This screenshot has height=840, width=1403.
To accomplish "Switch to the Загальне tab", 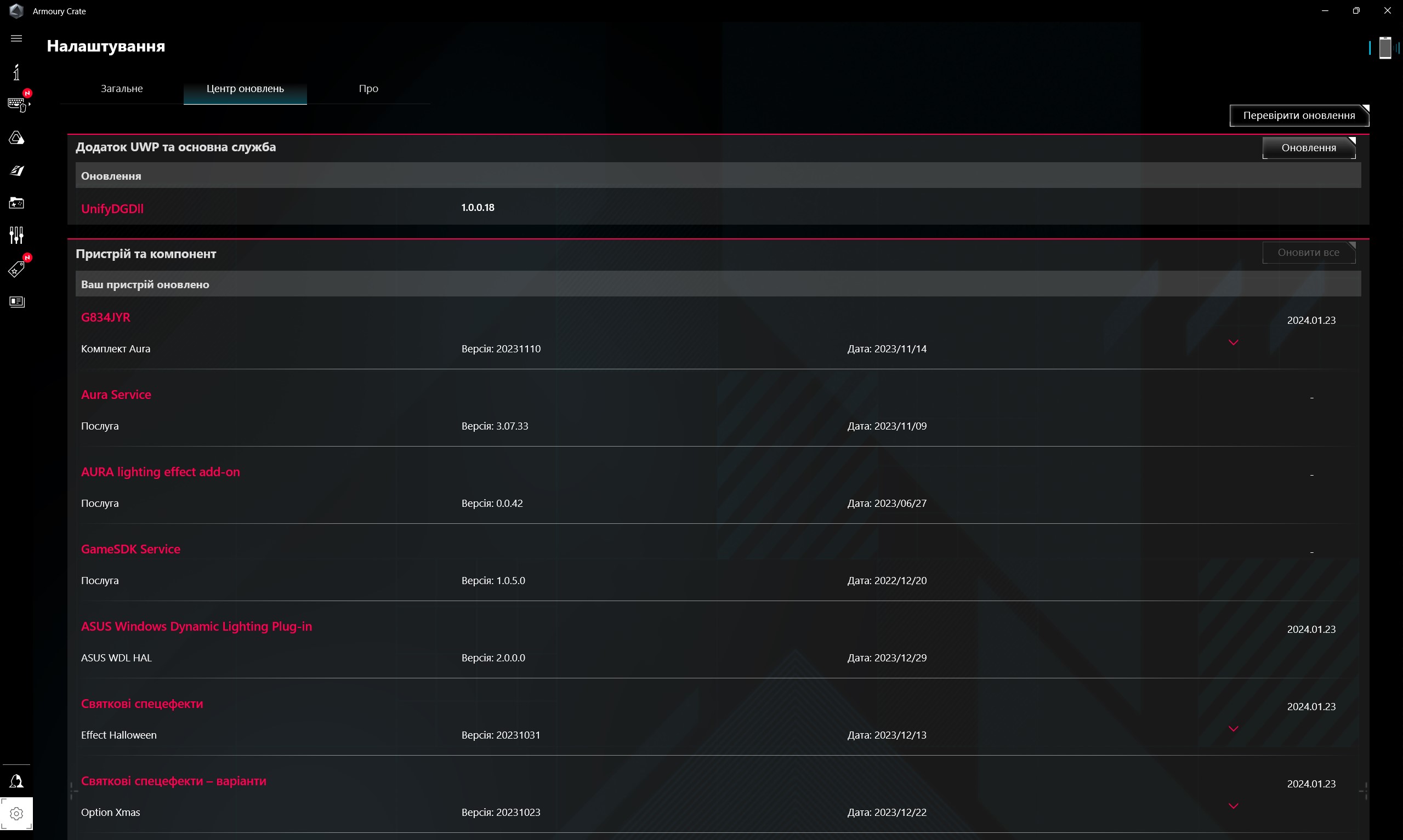I will (122, 89).
